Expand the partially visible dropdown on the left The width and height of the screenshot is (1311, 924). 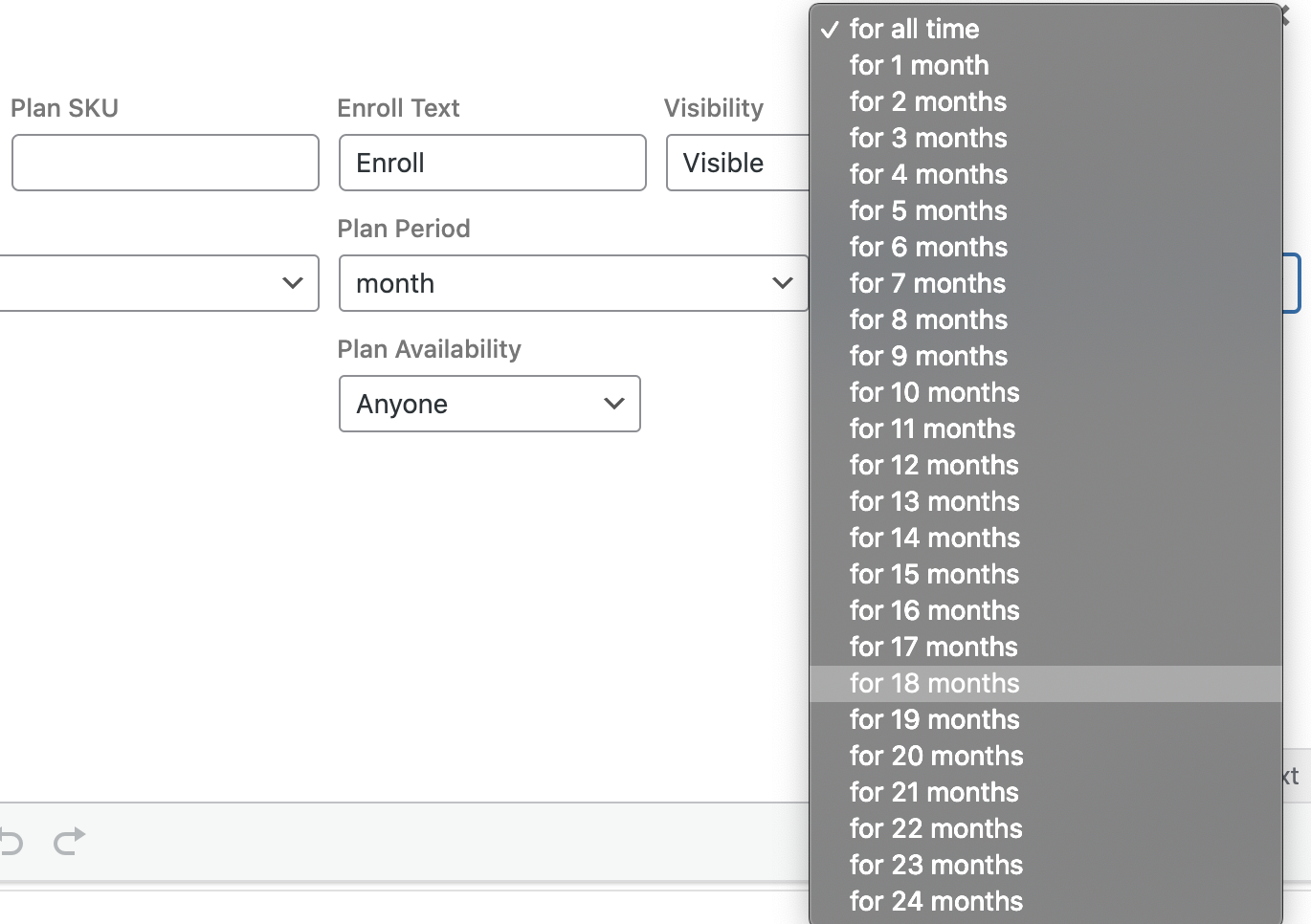pos(158,283)
